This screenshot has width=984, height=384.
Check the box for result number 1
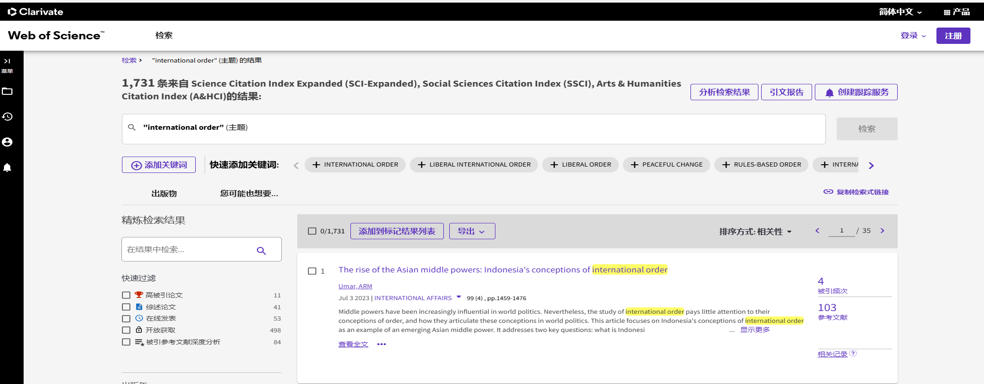coord(312,271)
